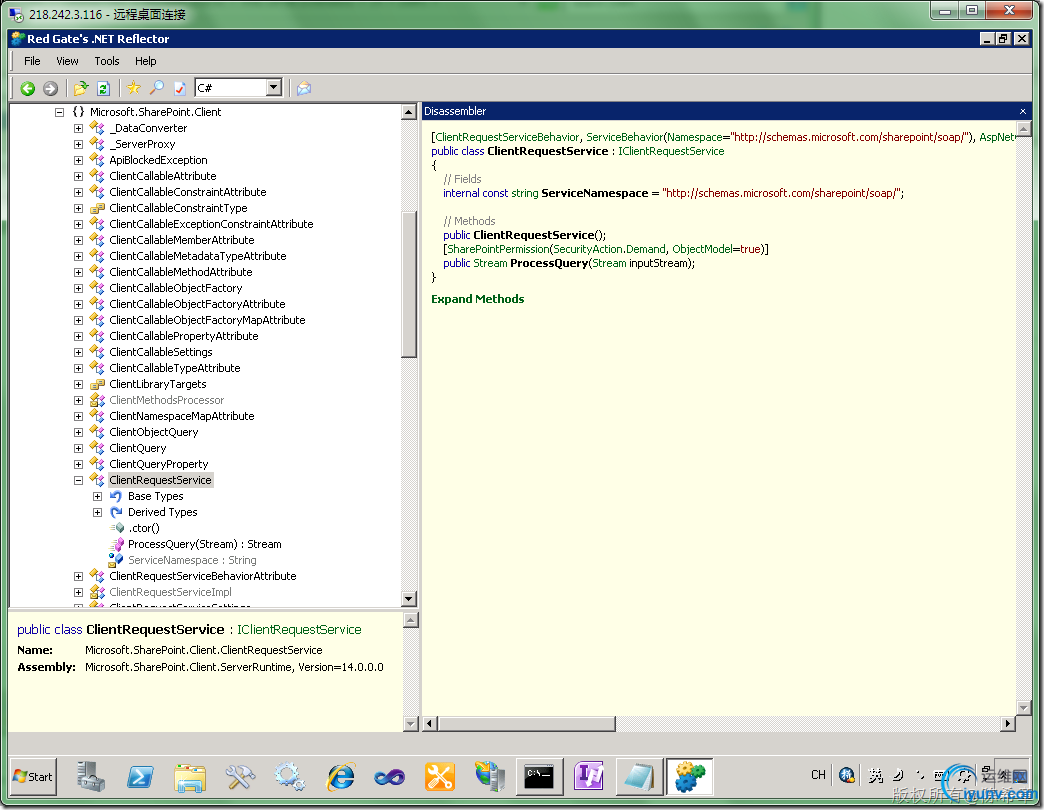Click the Refresh toolbar icon
1044x810 pixels.
pyautogui.click(x=103, y=88)
